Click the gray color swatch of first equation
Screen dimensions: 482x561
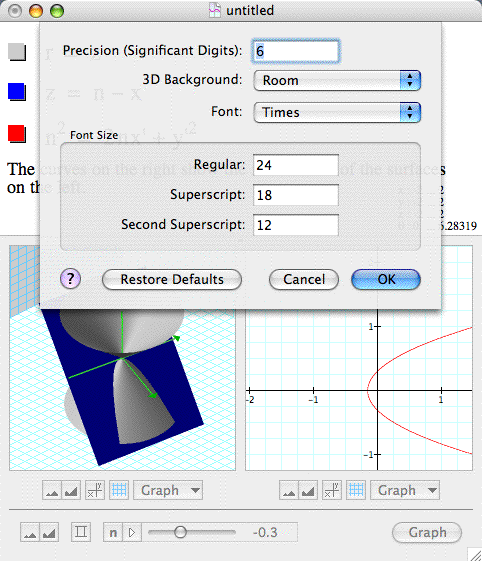click(x=17, y=52)
